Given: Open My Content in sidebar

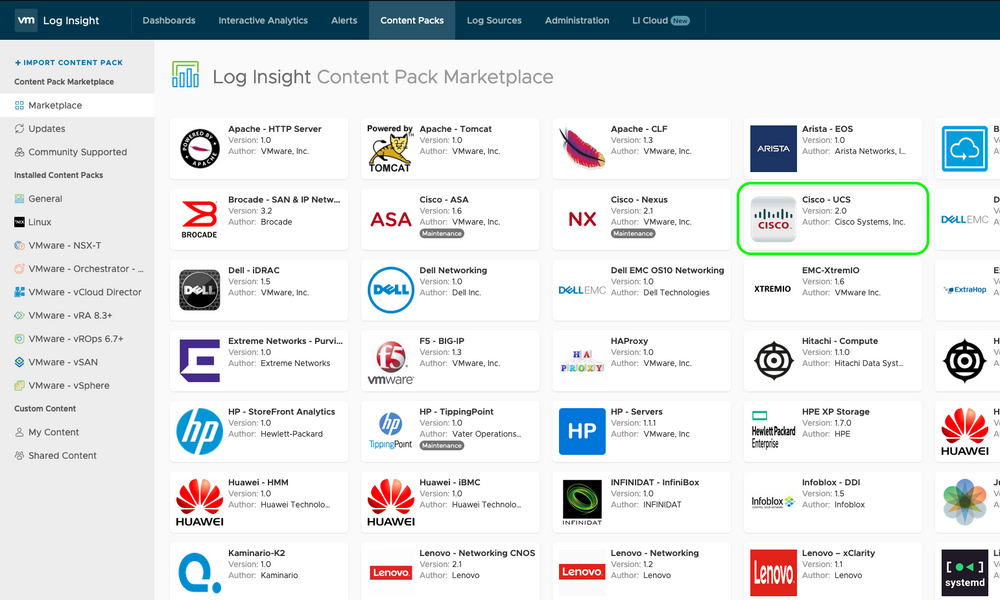Looking at the screenshot, I should click(x=53, y=432).
